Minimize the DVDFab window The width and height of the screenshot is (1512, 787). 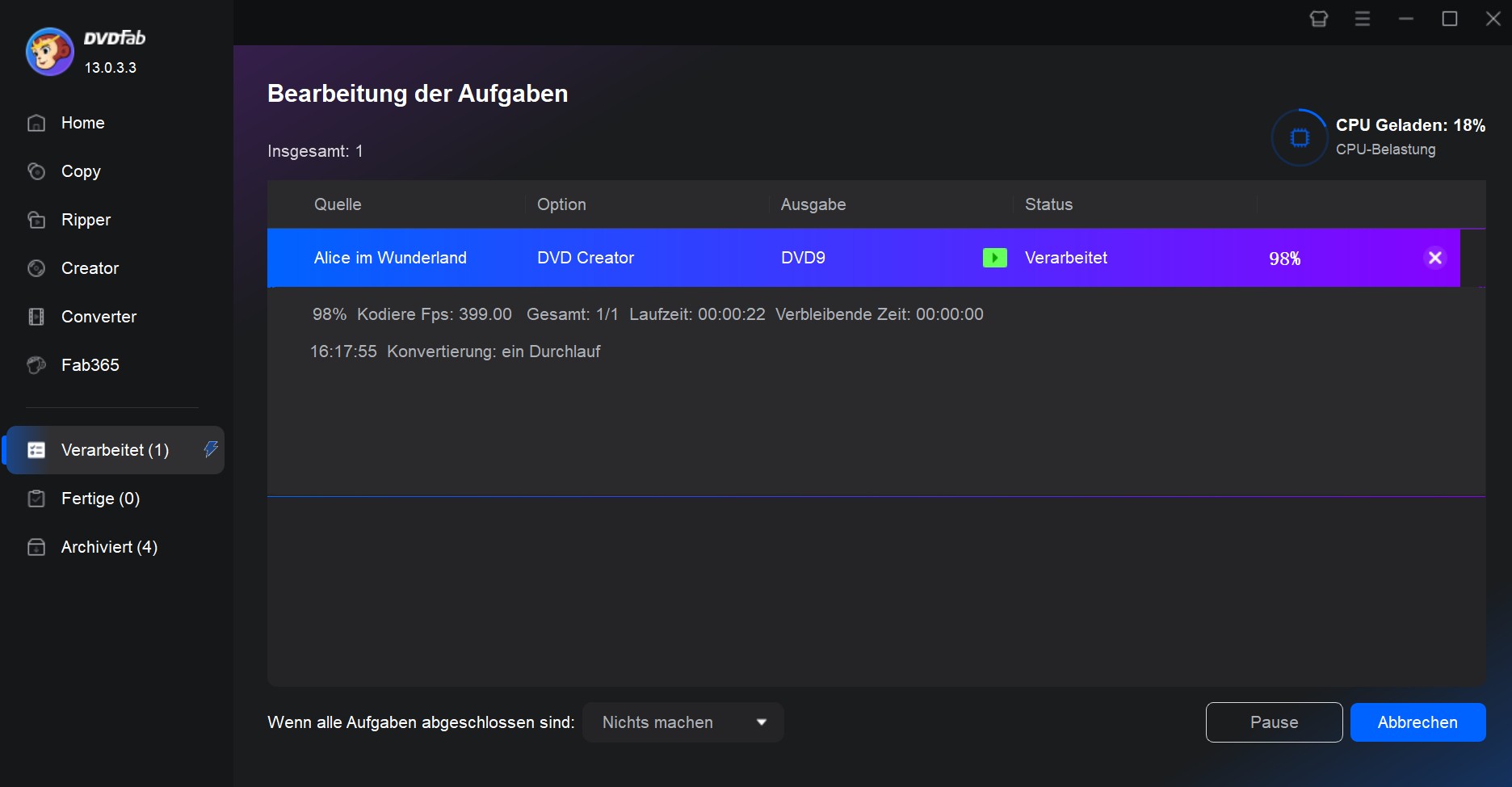[x=1406, y=19]
